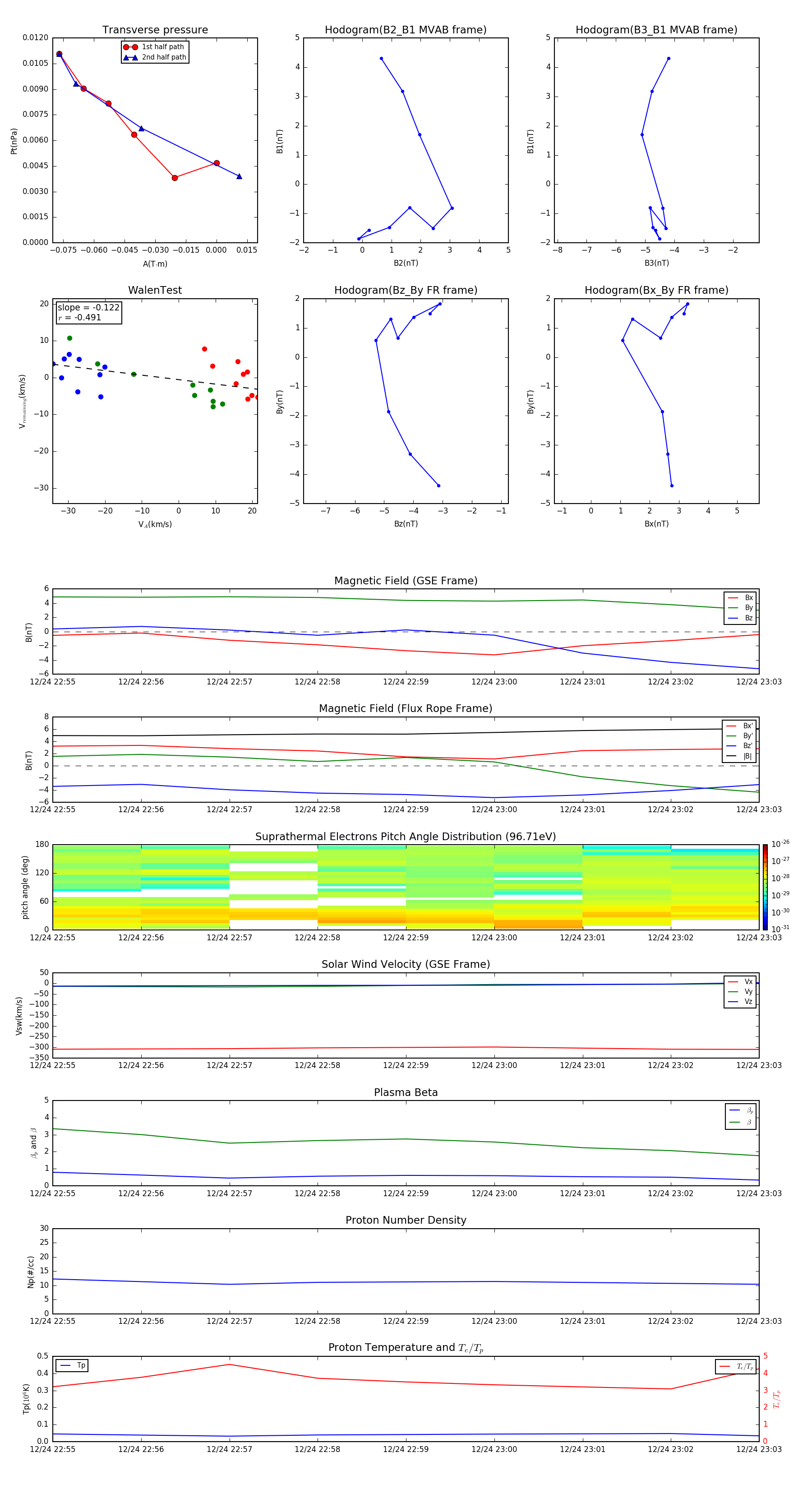Click the β legend entry below βp
This screenshot has width=812, height=1489.
741,1122
